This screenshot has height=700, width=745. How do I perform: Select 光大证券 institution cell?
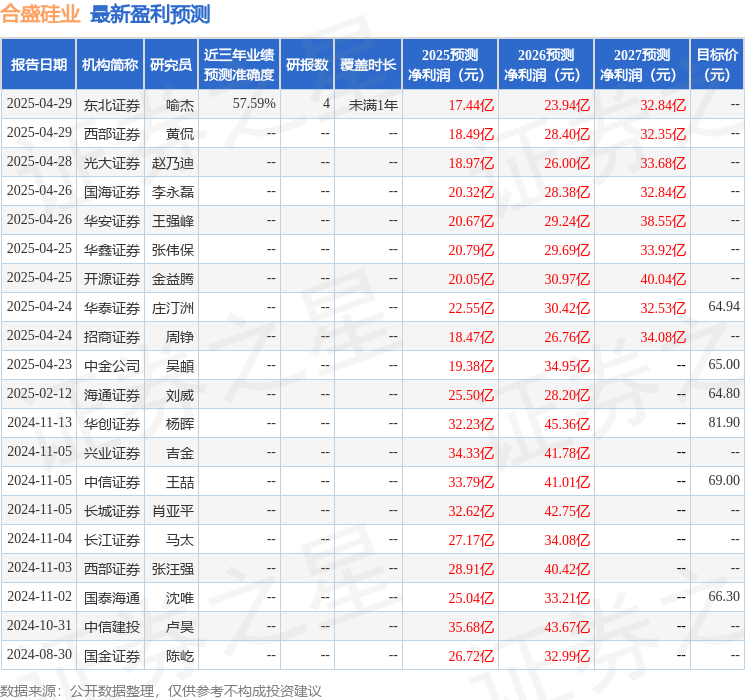[112, 163]
